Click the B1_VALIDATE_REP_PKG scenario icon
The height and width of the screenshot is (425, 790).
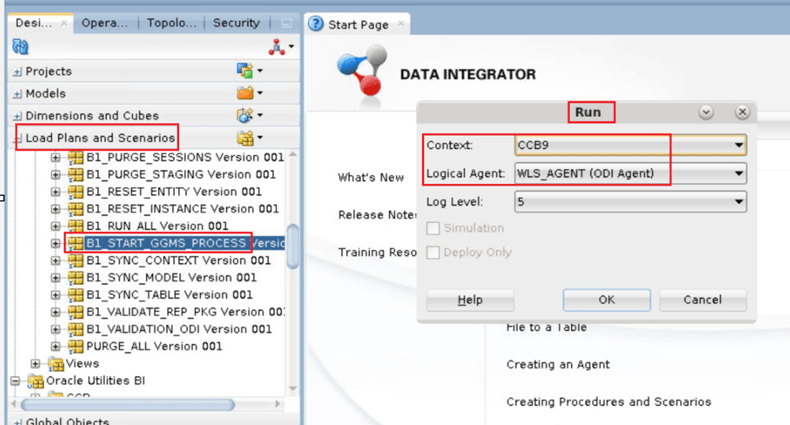[76, 312]
